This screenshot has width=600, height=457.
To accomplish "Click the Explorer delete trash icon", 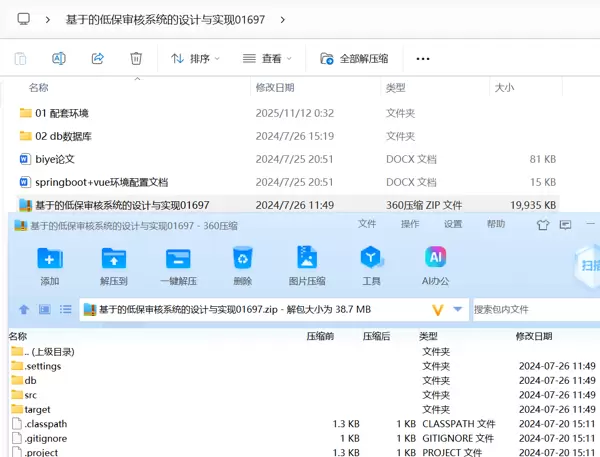I will pyautogui.click(x=137, y=59).
